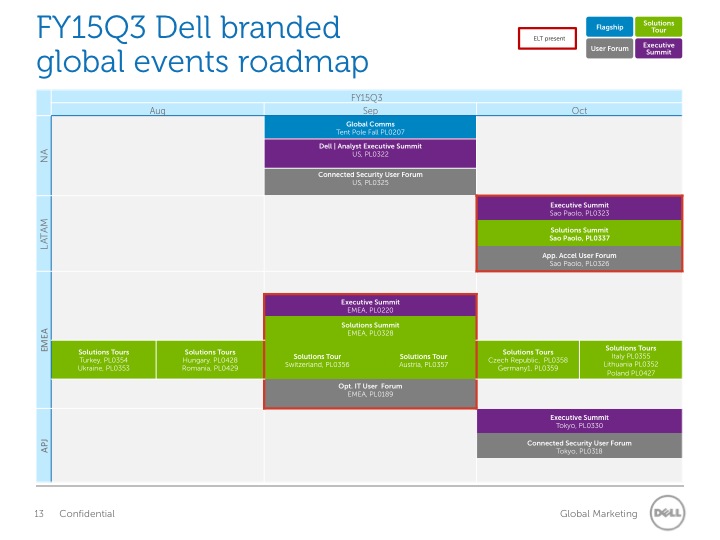Viewport: 720px width, 540px height.
Task: Select the LATAM region row label
Action: tap(44, 234)
